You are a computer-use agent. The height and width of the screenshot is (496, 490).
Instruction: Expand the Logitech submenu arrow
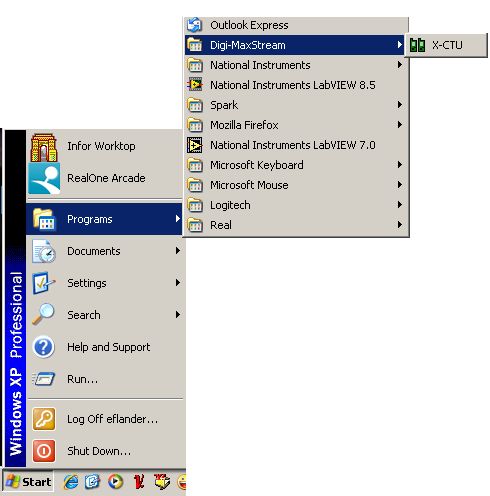(399, 205)
